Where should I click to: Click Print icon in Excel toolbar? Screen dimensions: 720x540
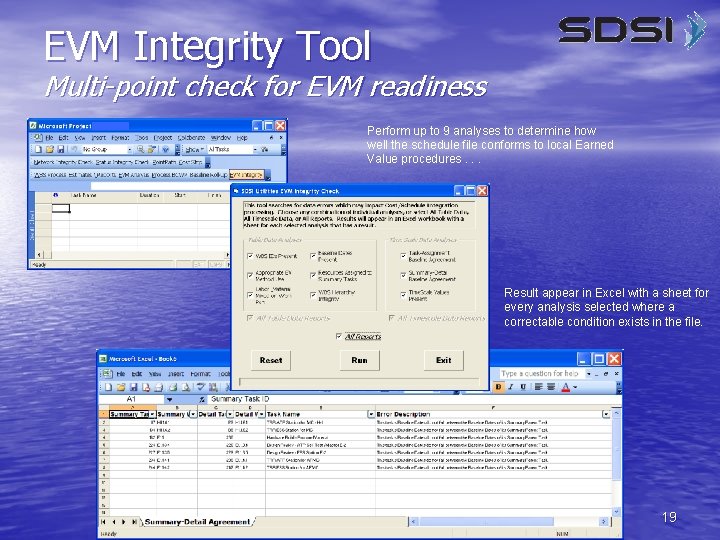173,387
